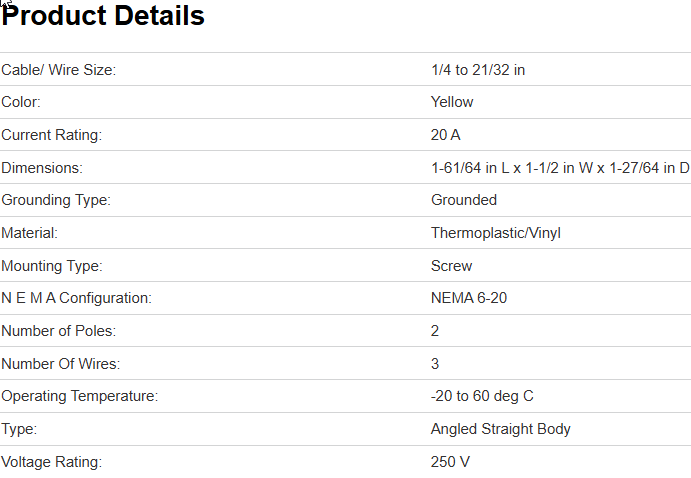This screenshot has height=478, width=691.
Task: Select the Grounded value
Action: (464, 200)
